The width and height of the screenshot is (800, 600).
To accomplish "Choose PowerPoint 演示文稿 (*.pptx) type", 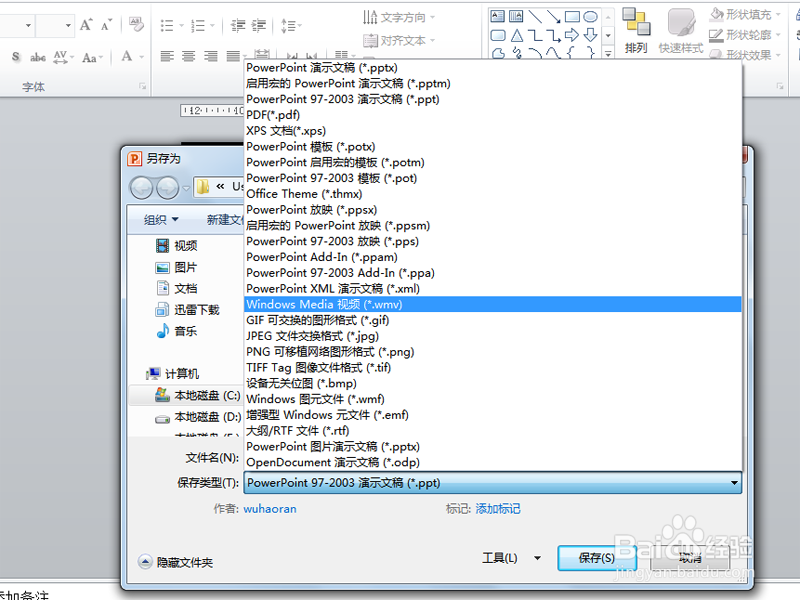I will coord(493,68).
